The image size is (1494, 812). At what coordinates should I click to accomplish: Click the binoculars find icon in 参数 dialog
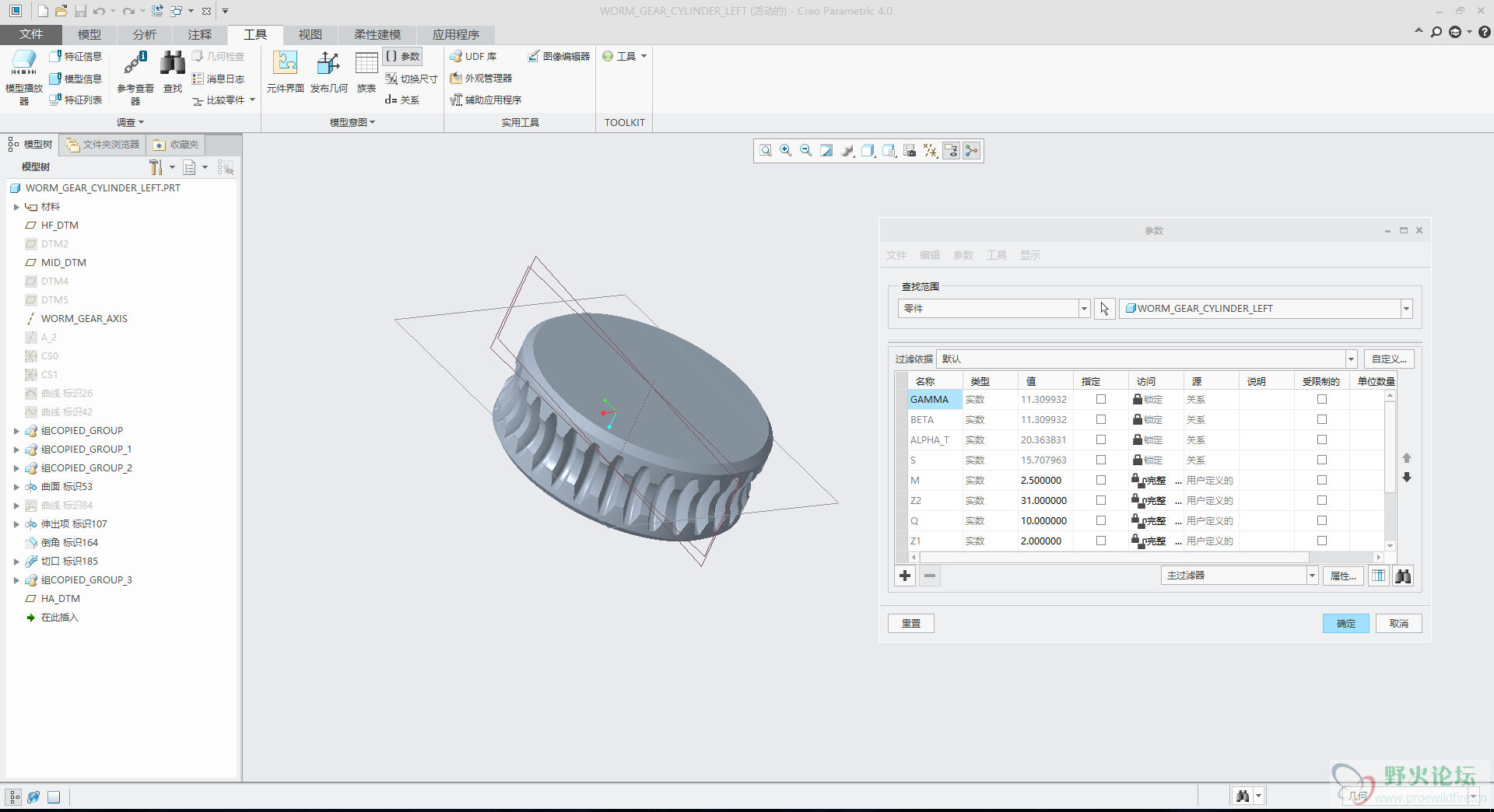tap(1403, 576)
